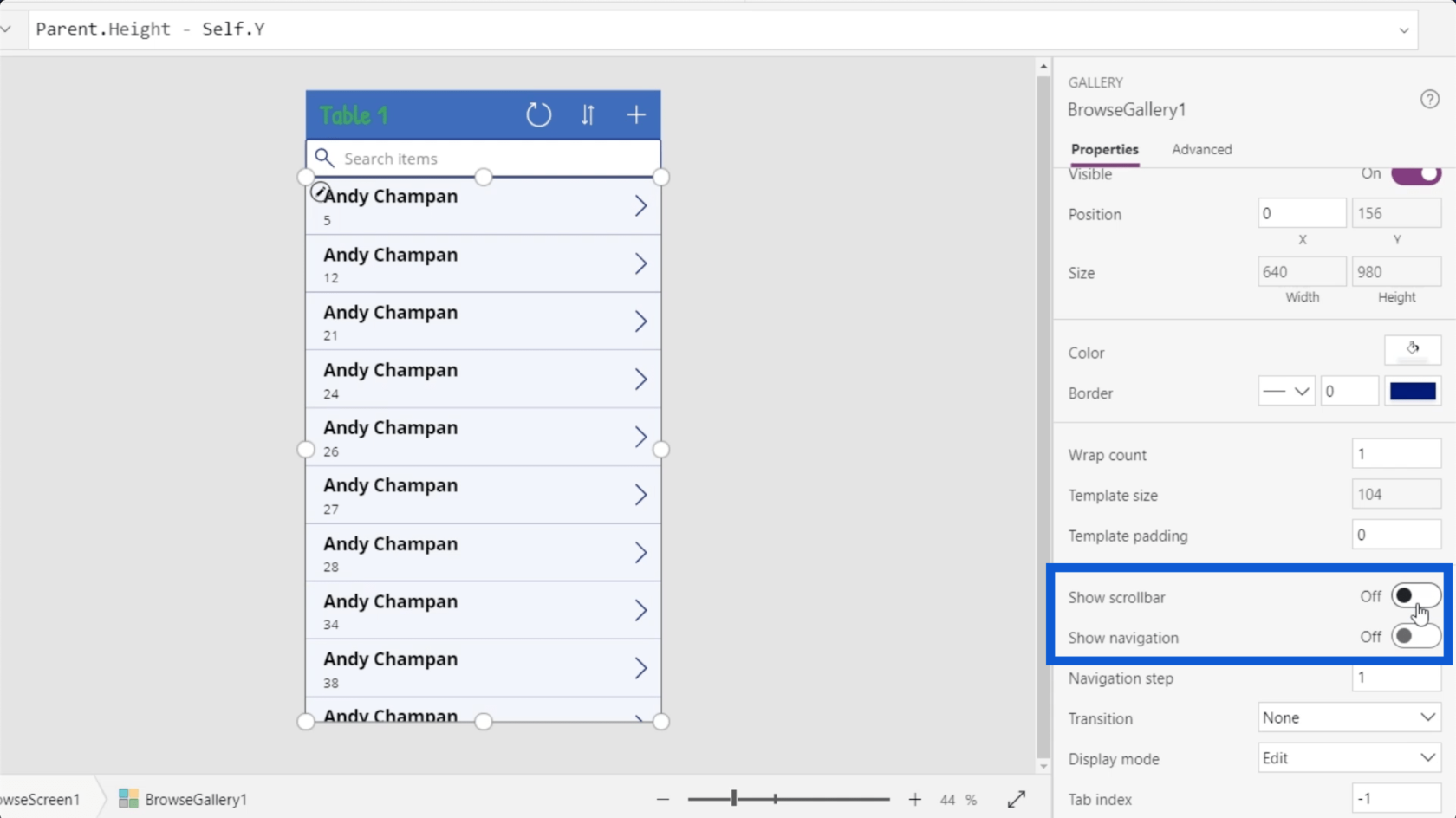Open help question mark icon in Gallery pane

point(1430,99)
